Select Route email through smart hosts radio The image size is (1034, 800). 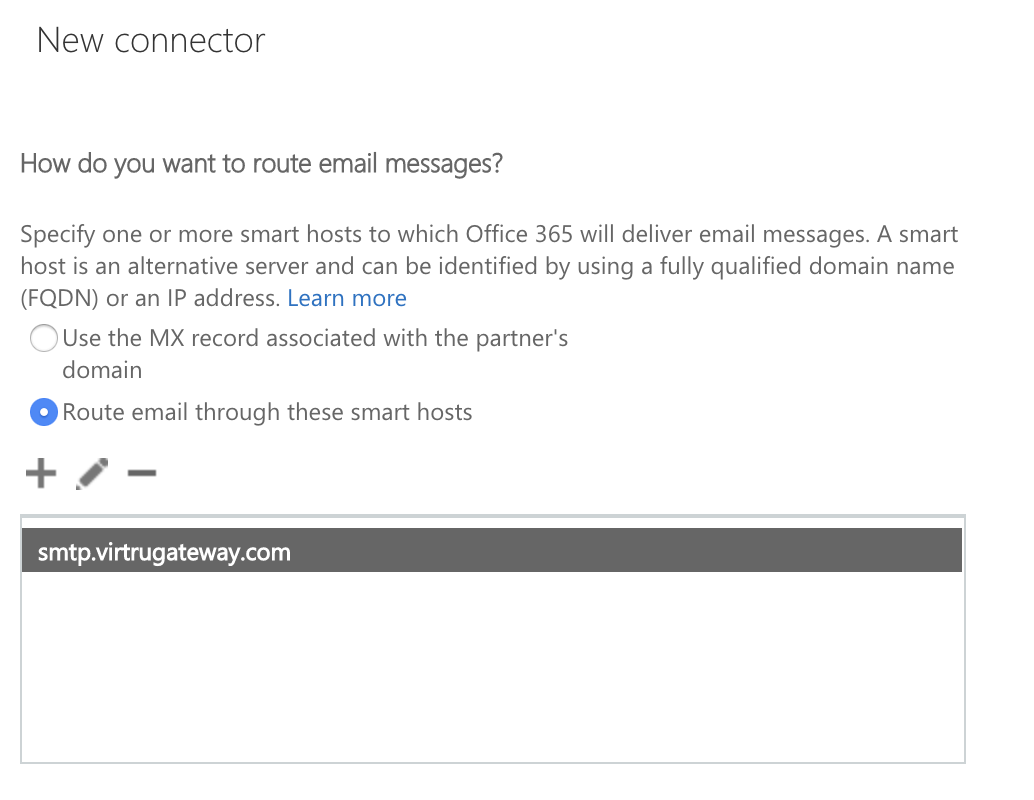pyautogui.click(x=44, y=412)
